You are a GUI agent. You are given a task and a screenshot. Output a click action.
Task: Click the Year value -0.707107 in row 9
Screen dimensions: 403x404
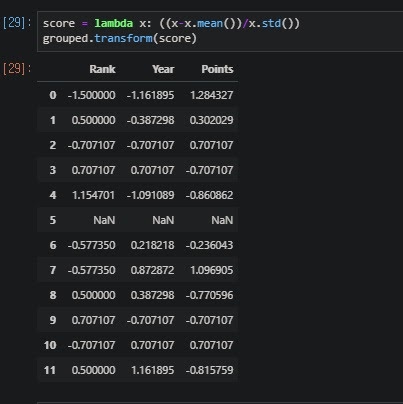pos(150,320)
